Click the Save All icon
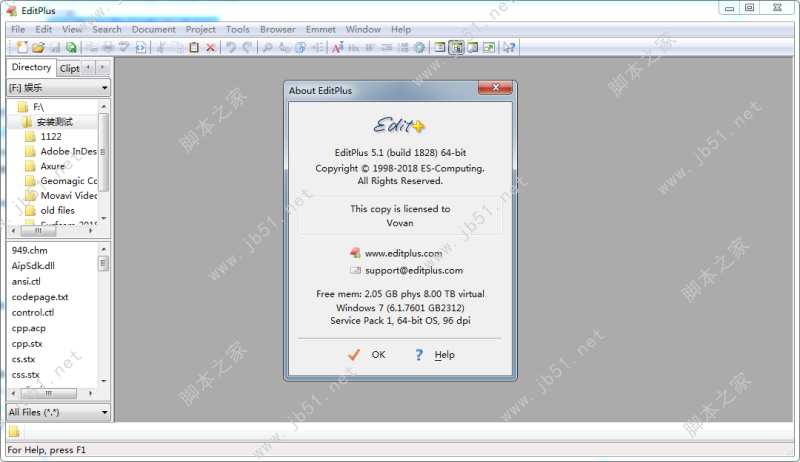The image size is (800, 462). click(x=71, y=47)
